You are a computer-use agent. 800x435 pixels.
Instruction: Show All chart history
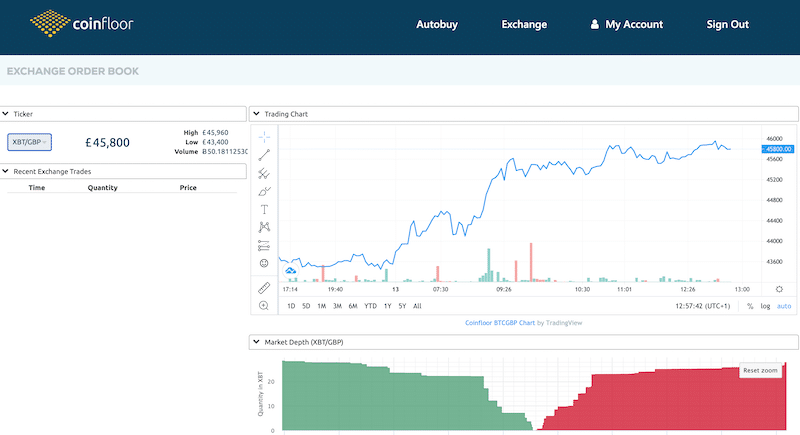click(x=417, y=306)
